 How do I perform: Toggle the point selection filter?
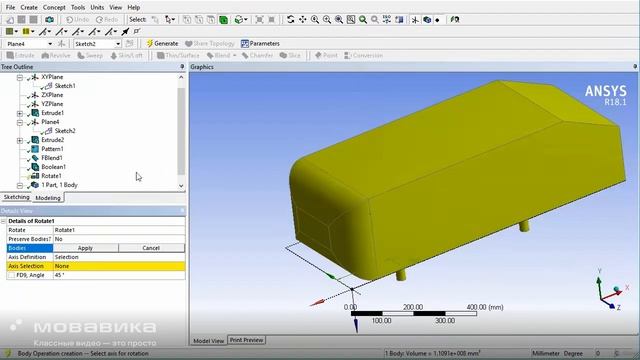click(187, 20)
